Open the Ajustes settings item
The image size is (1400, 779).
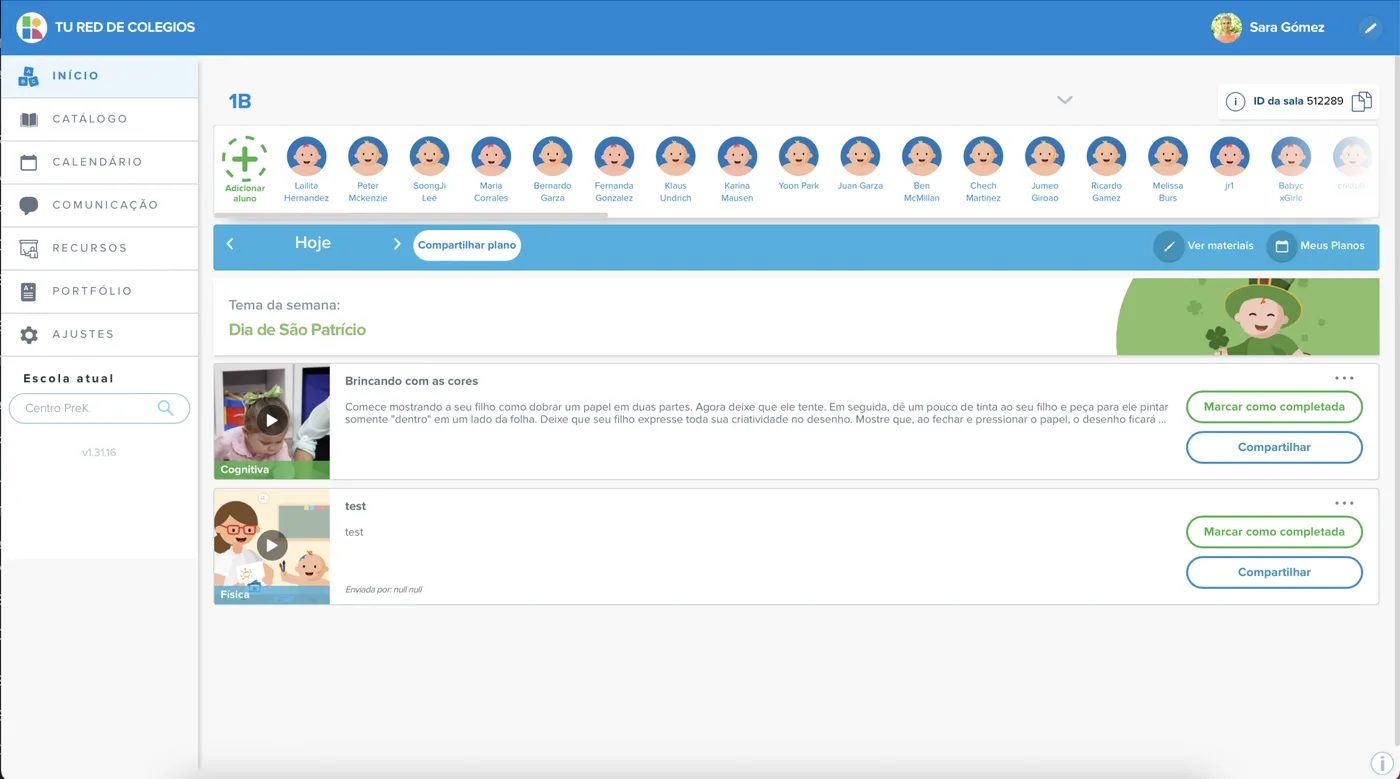pos(99,334)
